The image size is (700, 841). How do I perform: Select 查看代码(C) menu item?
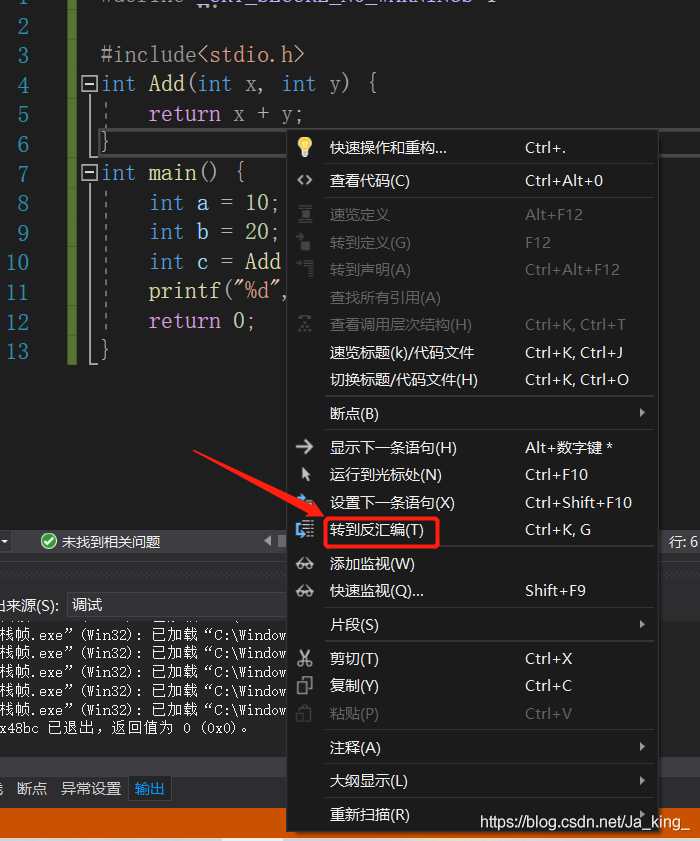point(472,181)
